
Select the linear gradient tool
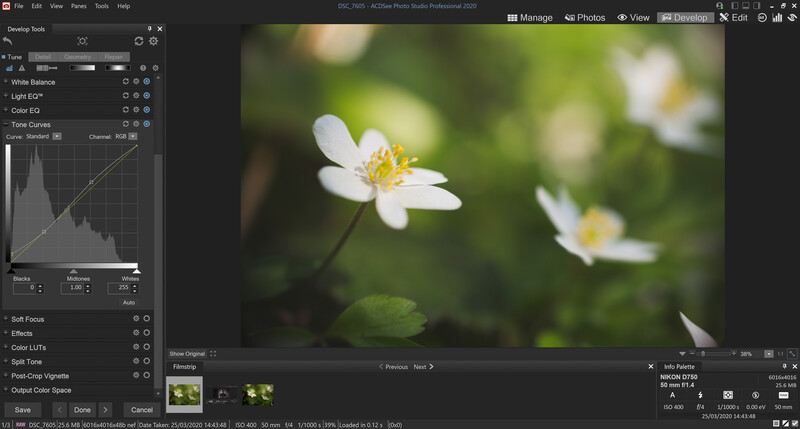point(83,68)
